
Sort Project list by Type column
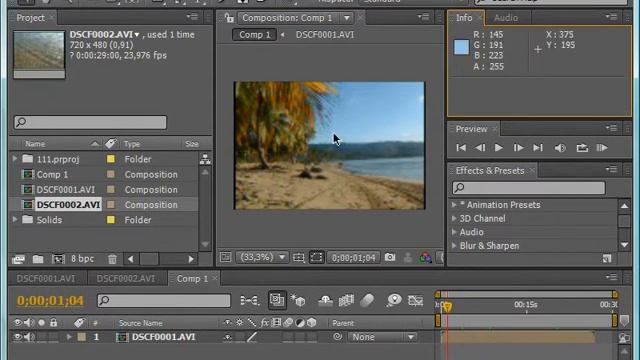coord(132,144)
